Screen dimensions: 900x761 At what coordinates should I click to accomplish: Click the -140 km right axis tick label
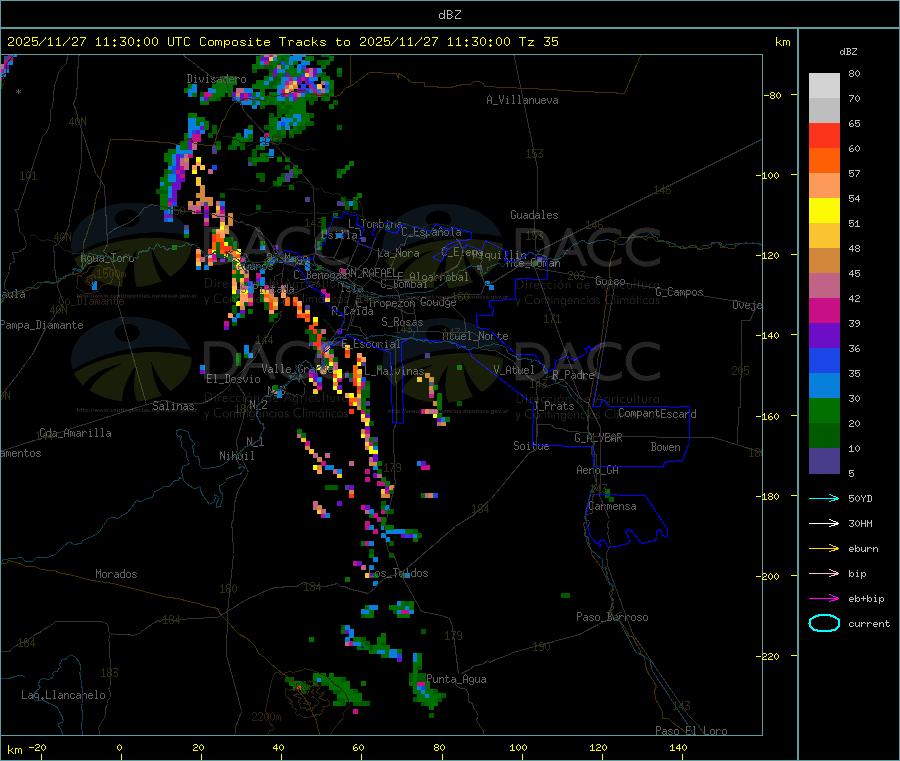[x=771, y=336]
